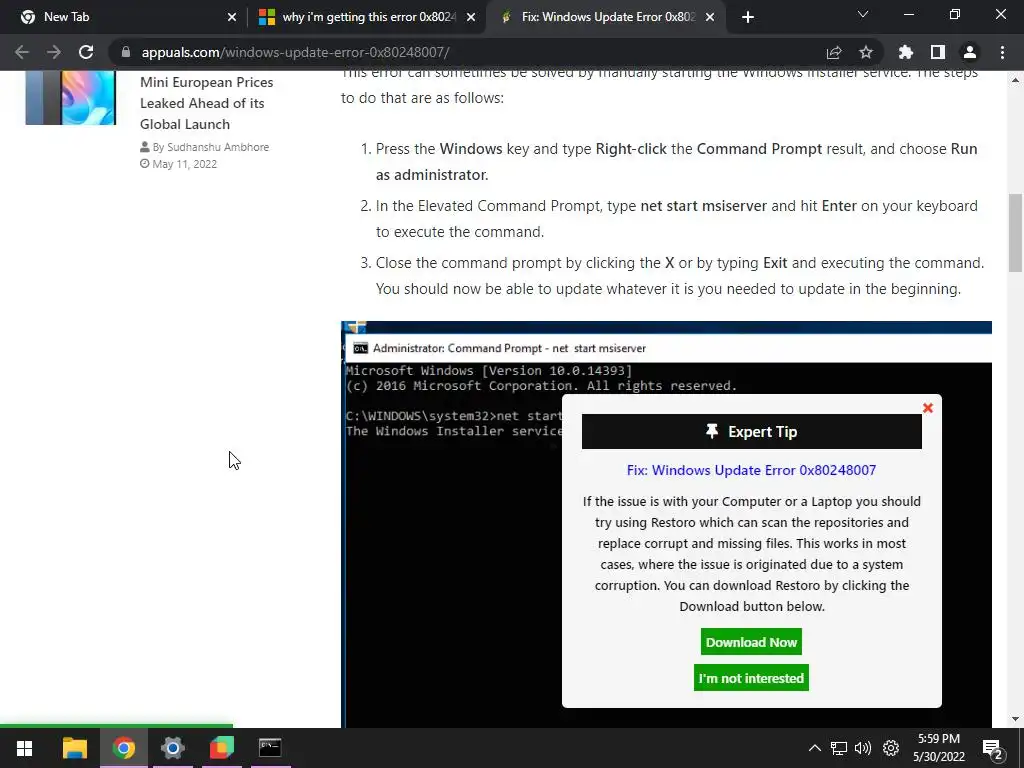Close the New Tab tab

click(232, 17)
